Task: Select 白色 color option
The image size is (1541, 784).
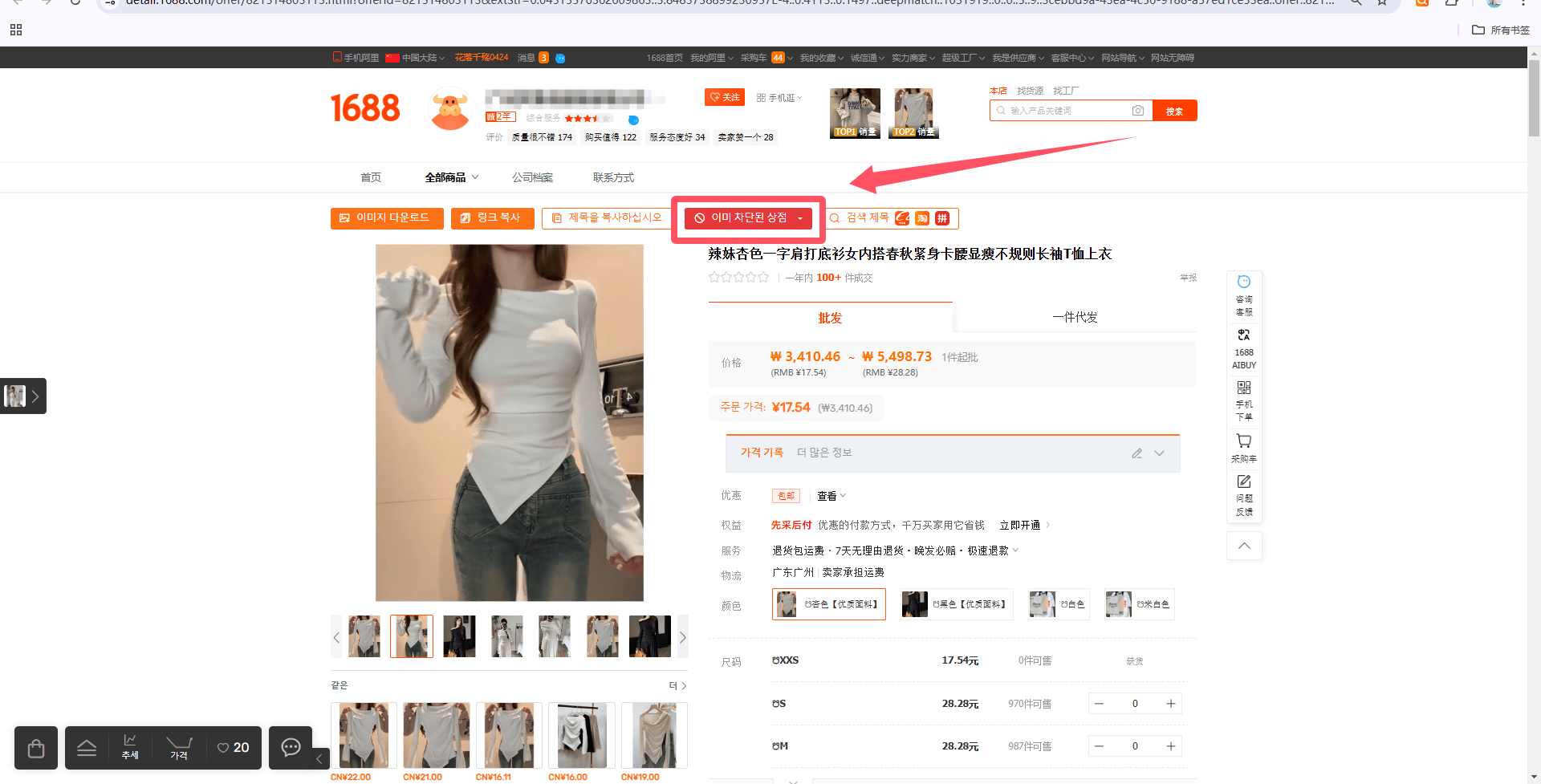Action: pos(1059,604)
